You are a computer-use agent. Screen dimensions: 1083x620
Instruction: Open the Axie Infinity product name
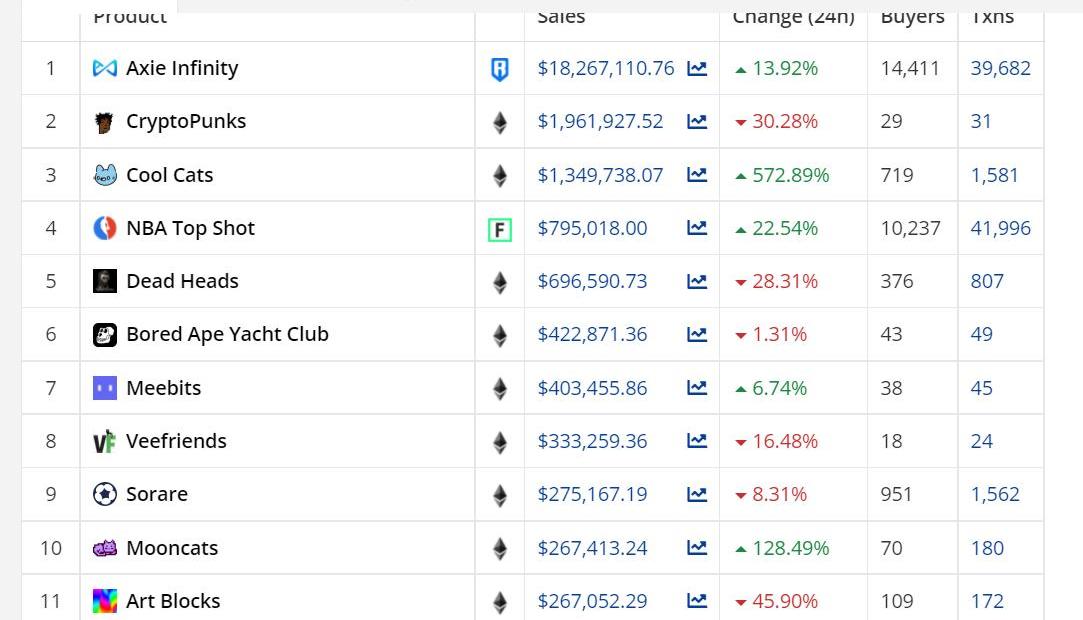(182, 68)
